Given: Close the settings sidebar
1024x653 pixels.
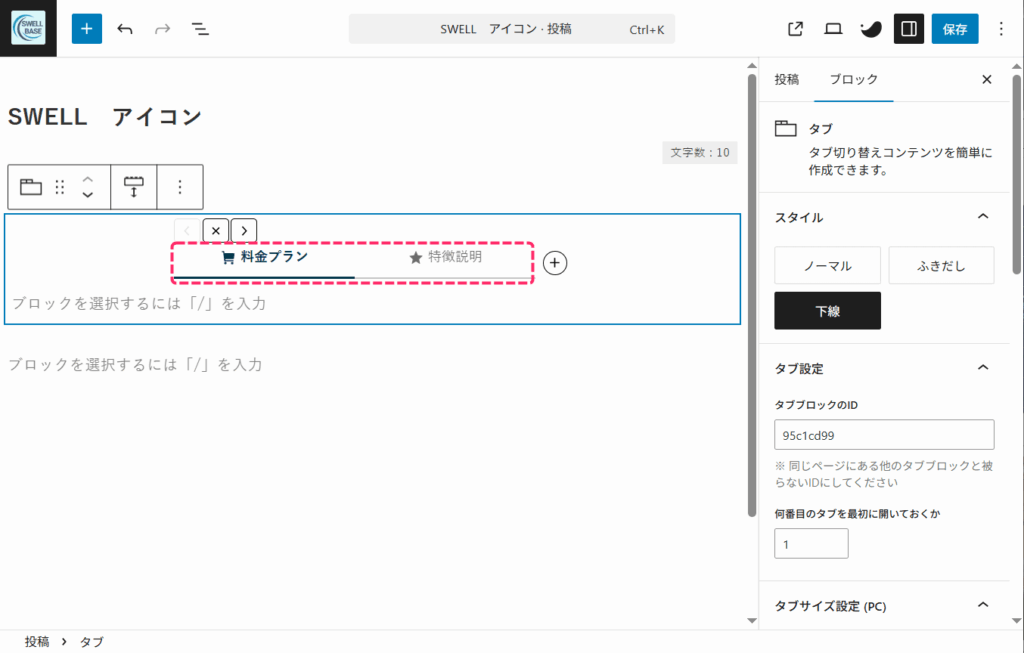Looking at the screenshot, I should [987, 80].
